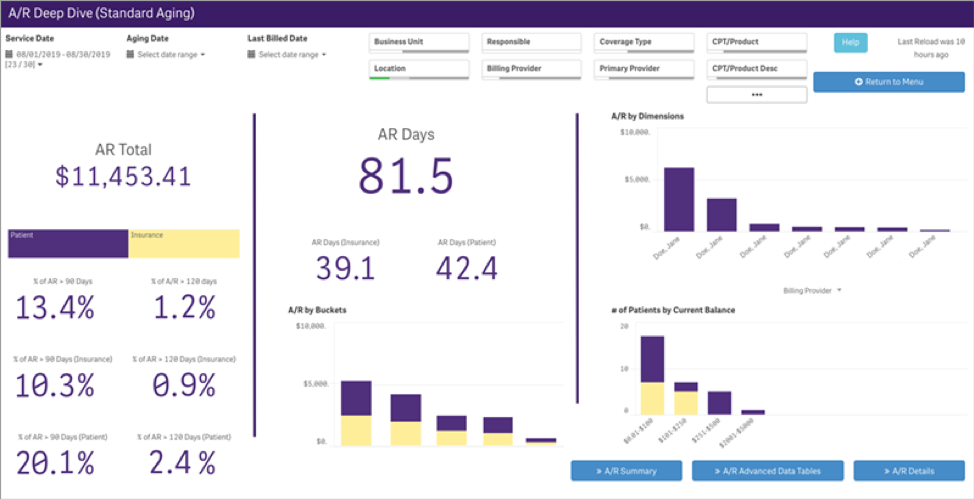Click the # of Patients by Current Balance title
This screenshot has width=974, height=499.
pos(673,310)
